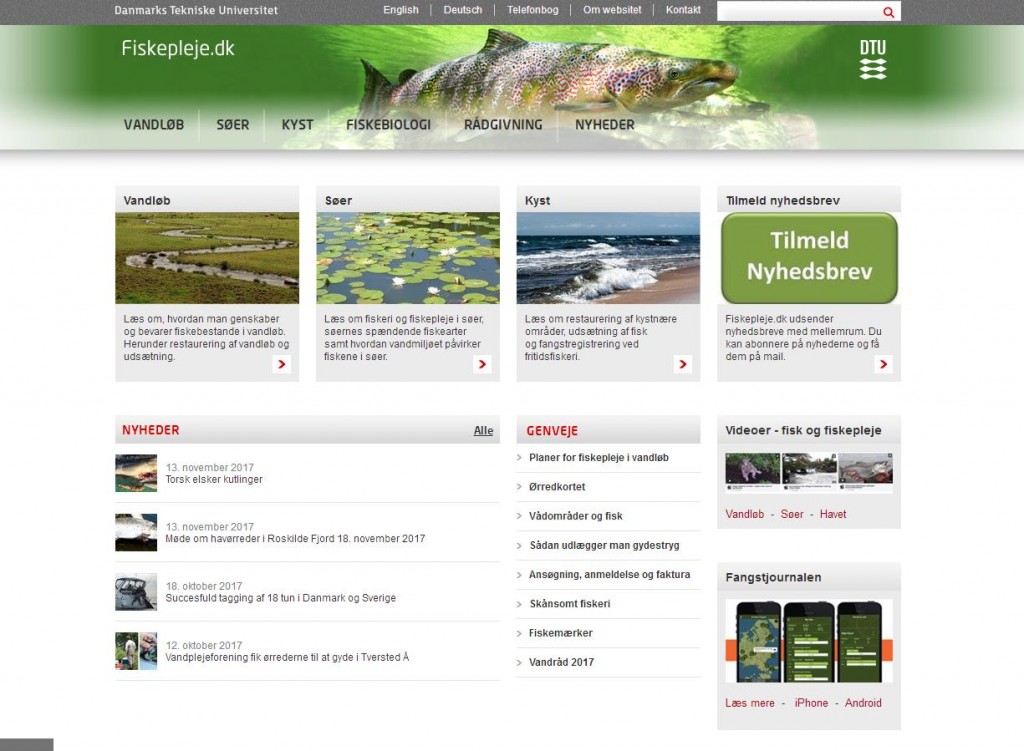Open the Kyst card red arrow
The image size is (1024, 751).
682,364
